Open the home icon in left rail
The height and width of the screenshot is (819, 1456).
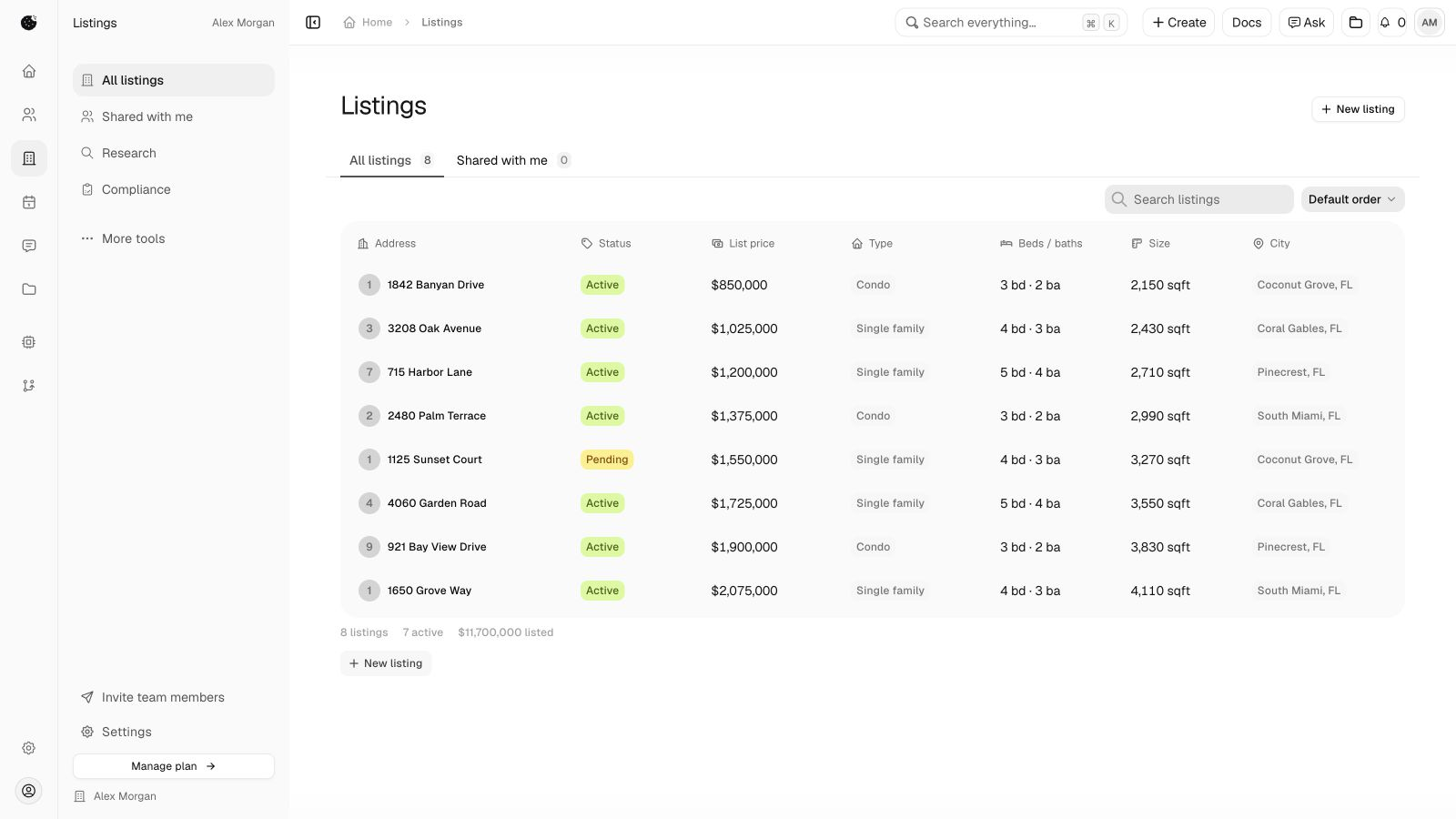point(29,71)
